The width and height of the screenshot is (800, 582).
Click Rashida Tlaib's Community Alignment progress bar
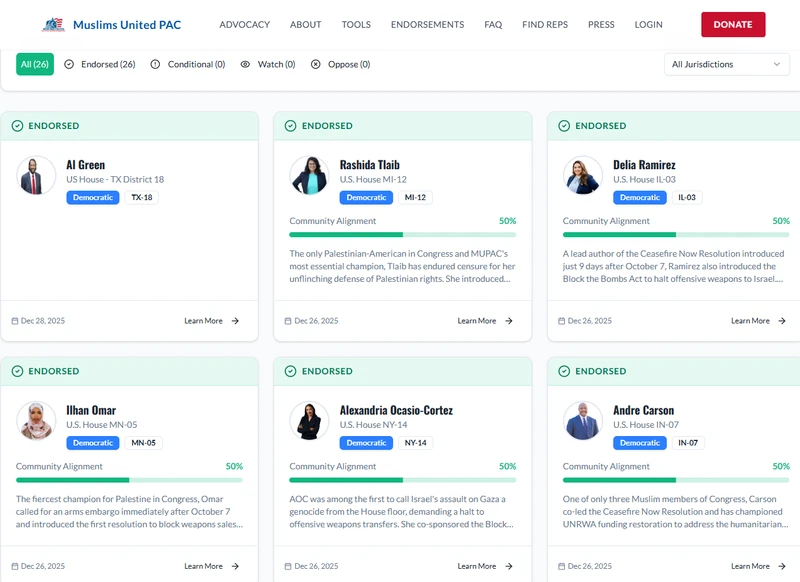pyautogui.click(x=403, y=235)
